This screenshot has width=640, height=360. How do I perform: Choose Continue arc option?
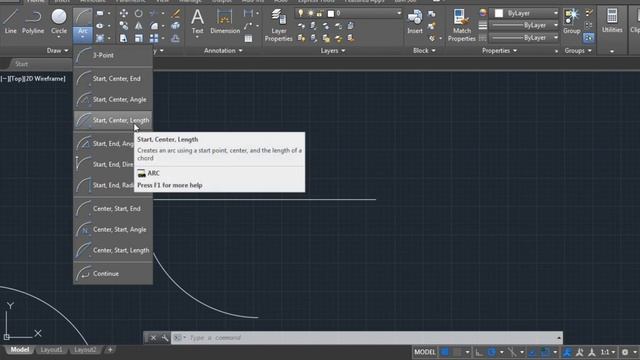[x=113, y=273]
